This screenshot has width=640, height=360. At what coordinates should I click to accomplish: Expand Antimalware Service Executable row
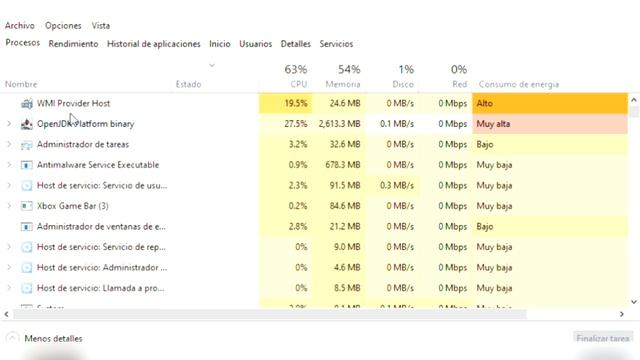click(x=9, y=165)
